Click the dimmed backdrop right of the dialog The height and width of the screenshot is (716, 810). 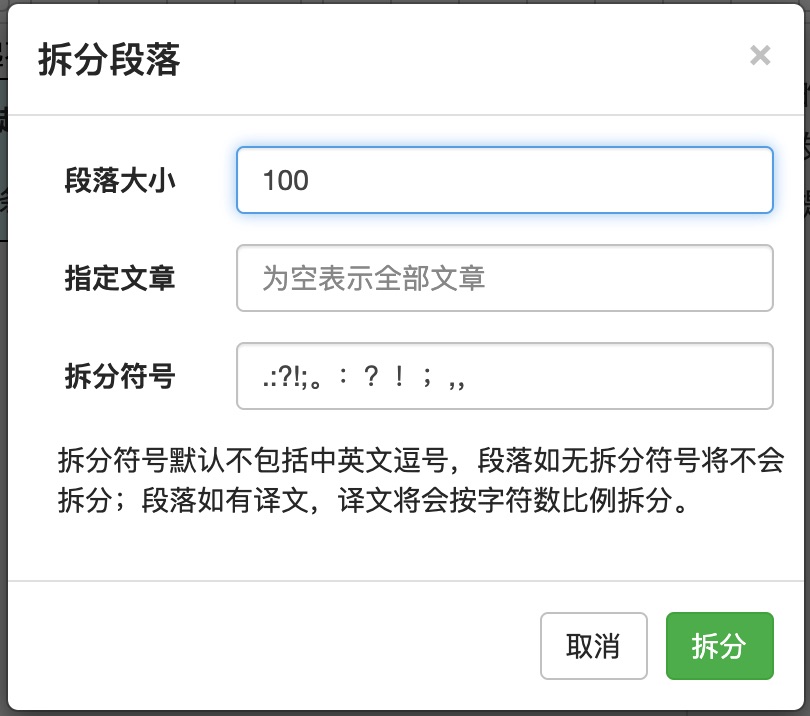[807, 362]
